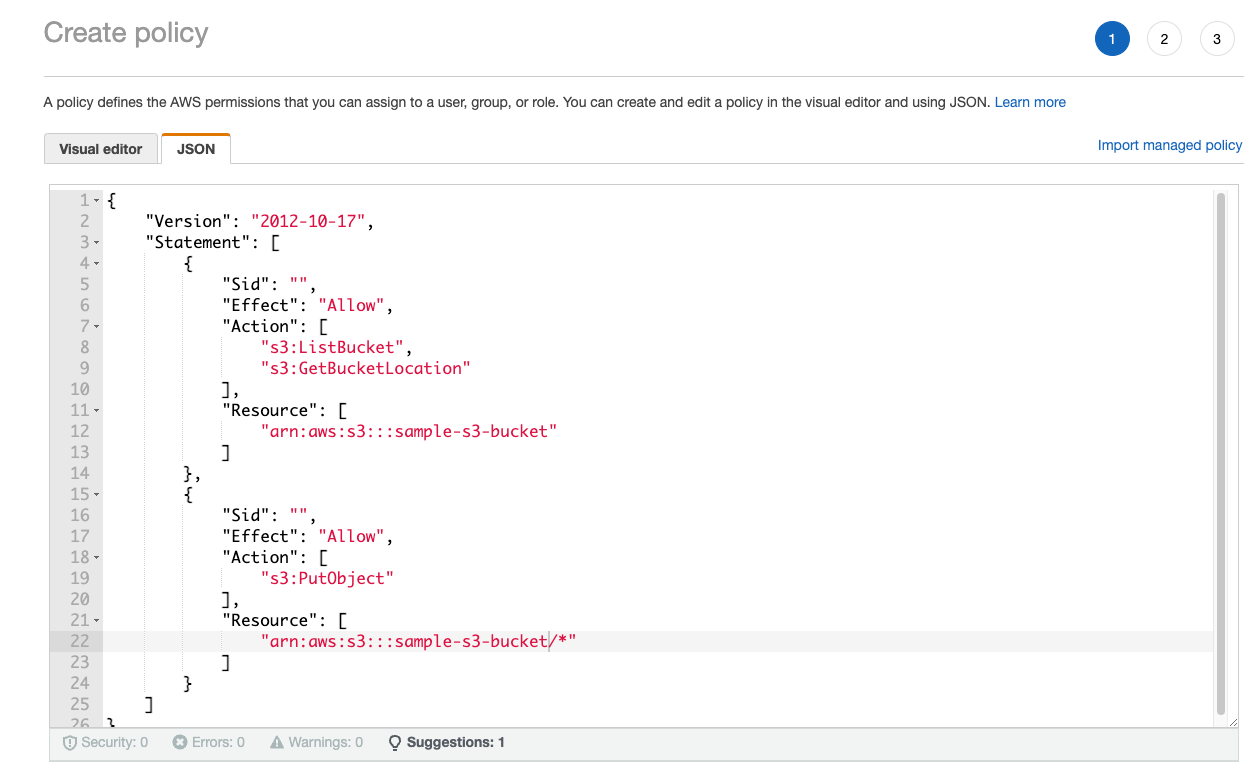Select the JSON tab
This screenshot has height=778, width=1260.
click(x=195, y=148)
